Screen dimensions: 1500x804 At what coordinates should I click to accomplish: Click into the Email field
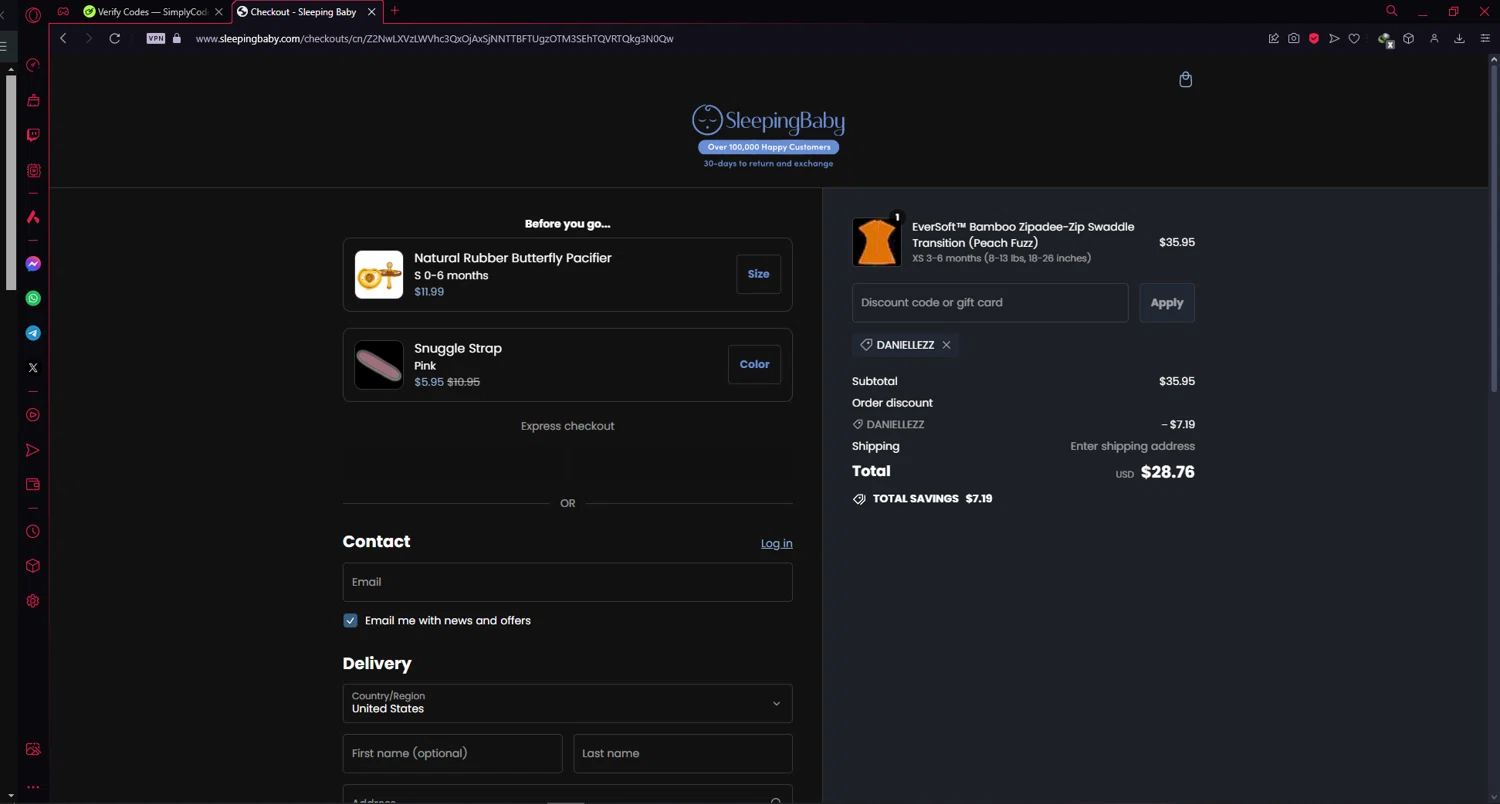(567, 582)
